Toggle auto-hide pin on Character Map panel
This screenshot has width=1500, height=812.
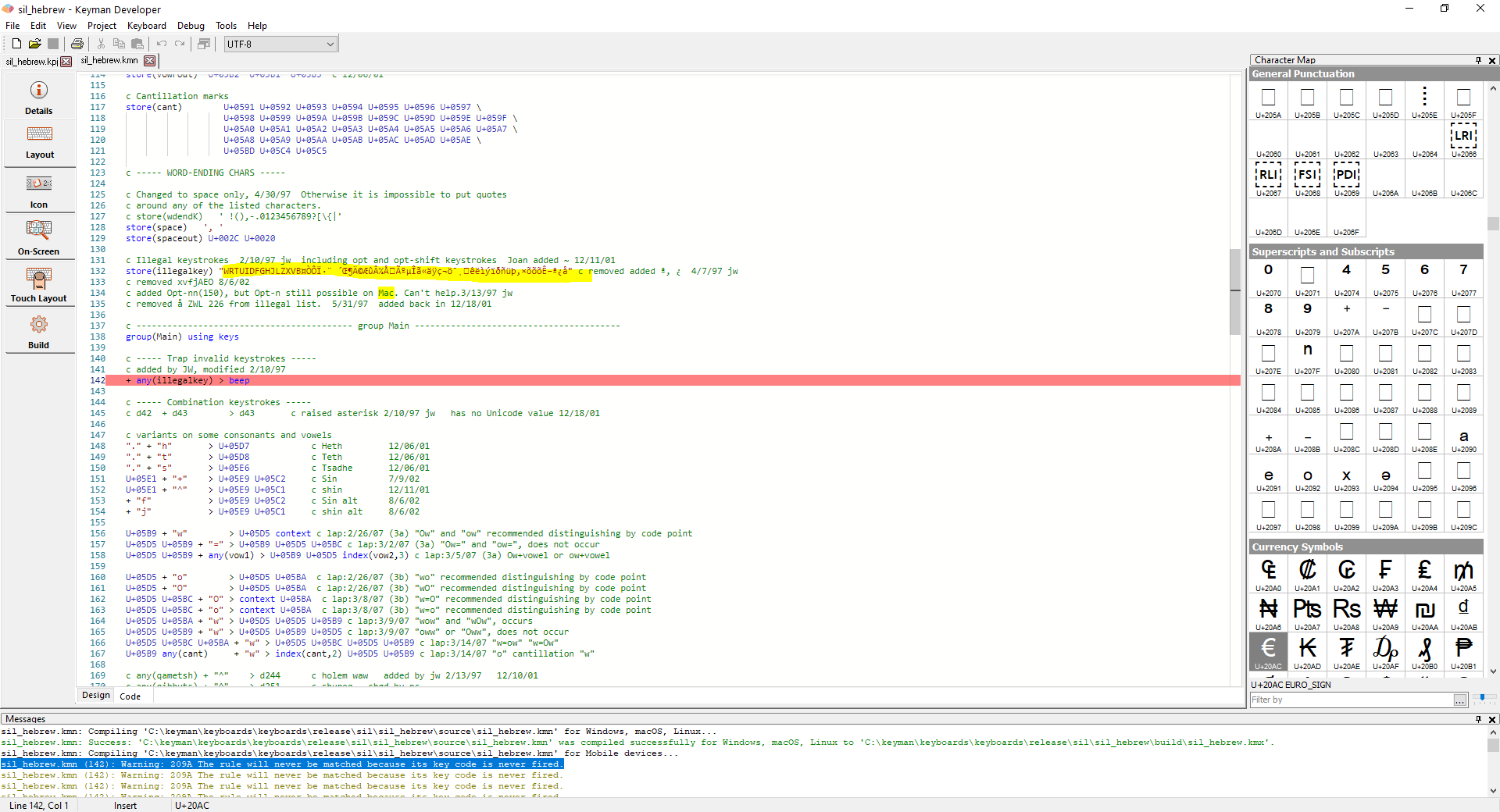[x=1477, y=60]
